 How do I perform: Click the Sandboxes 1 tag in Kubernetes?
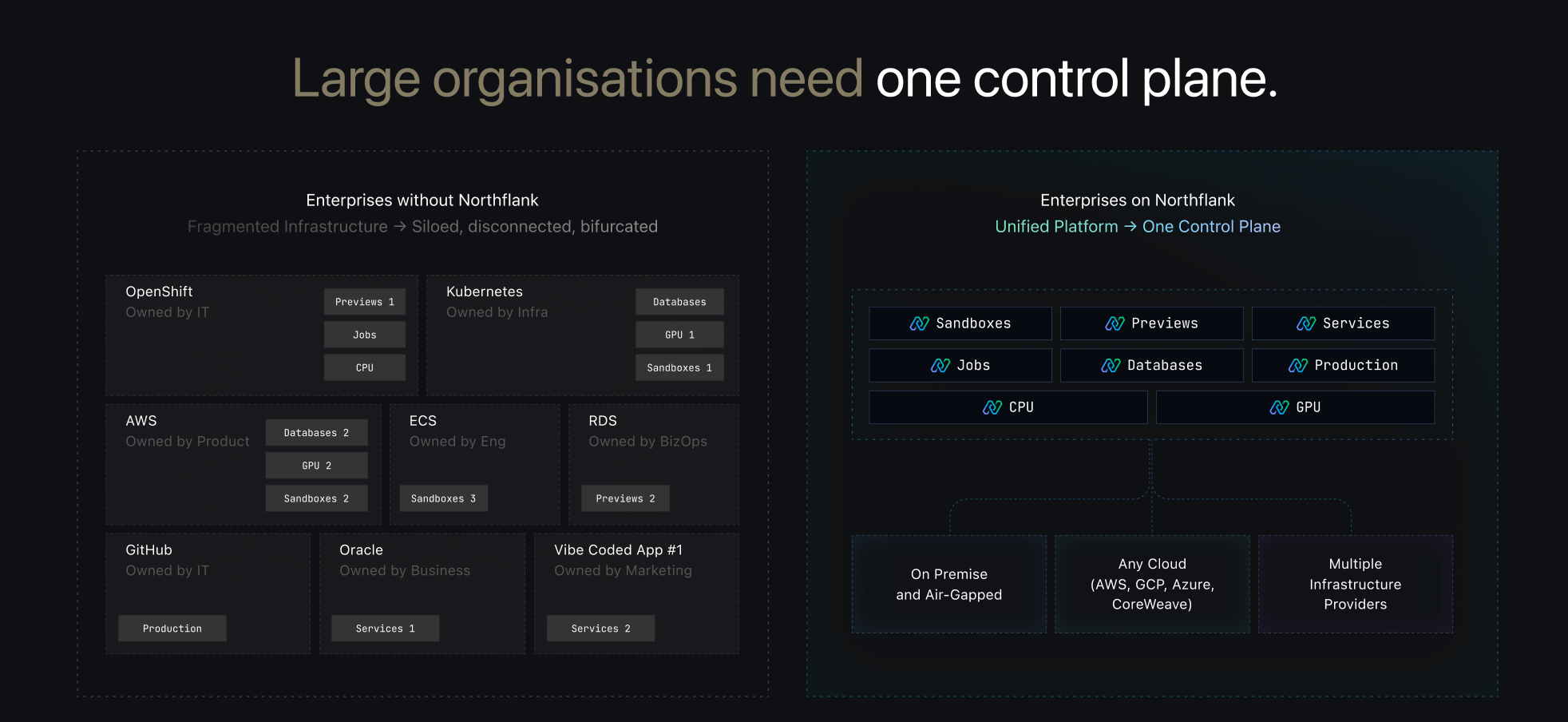tap(679, 367)
